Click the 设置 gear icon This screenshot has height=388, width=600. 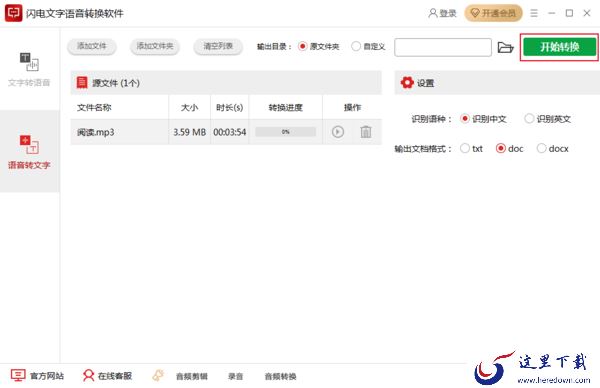click(x=407, y=83)
